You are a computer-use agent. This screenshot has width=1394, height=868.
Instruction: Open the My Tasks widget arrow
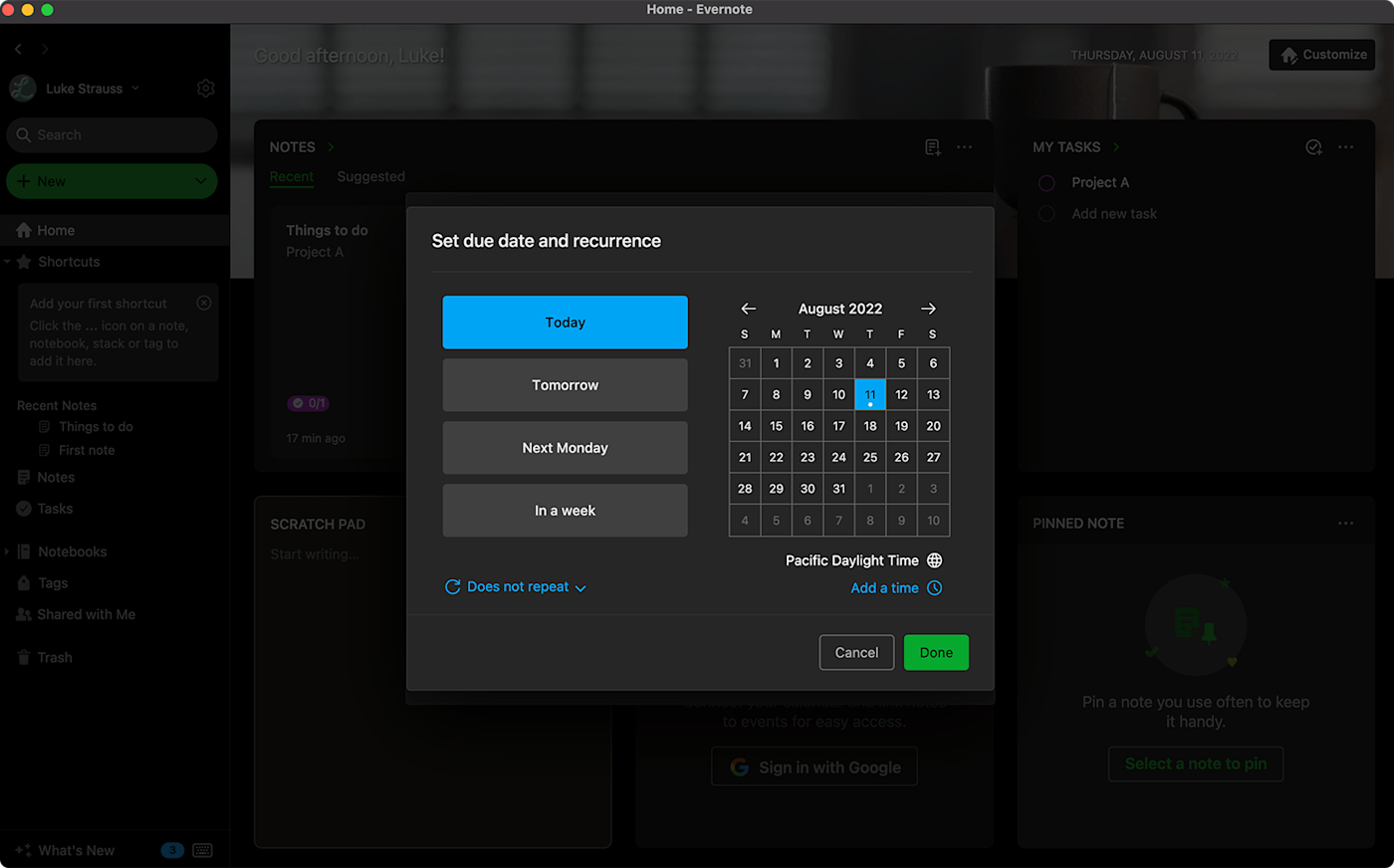coord(1116,147)
